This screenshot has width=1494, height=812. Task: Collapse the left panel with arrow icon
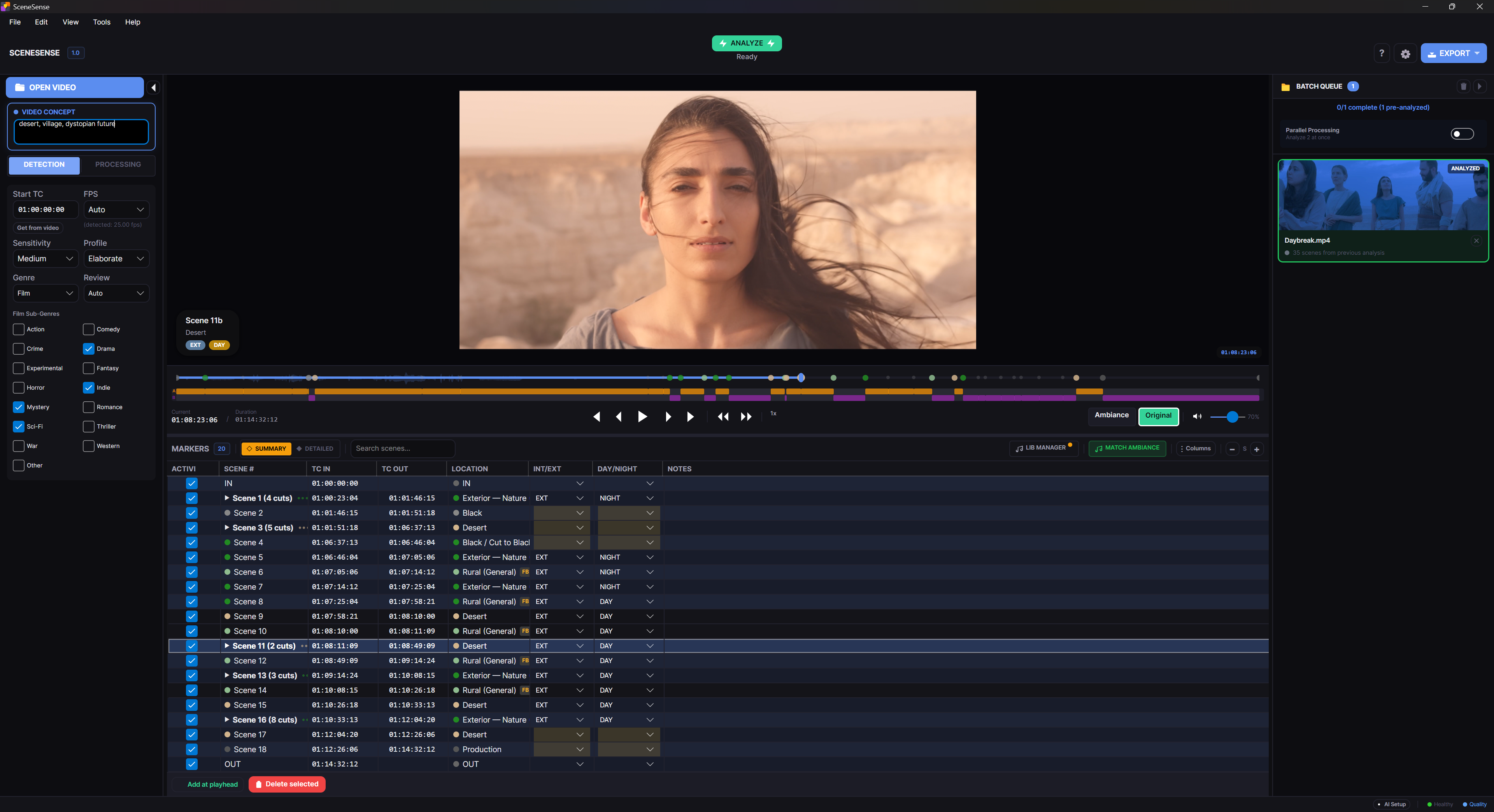click(153, 87)
